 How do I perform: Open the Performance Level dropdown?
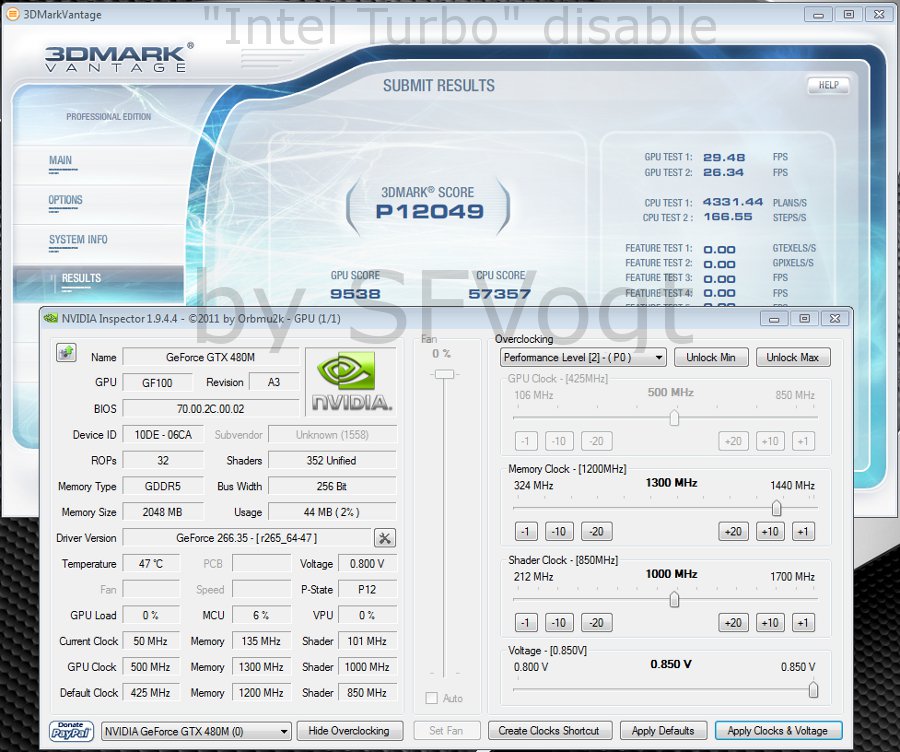click(x=583, y=358)
